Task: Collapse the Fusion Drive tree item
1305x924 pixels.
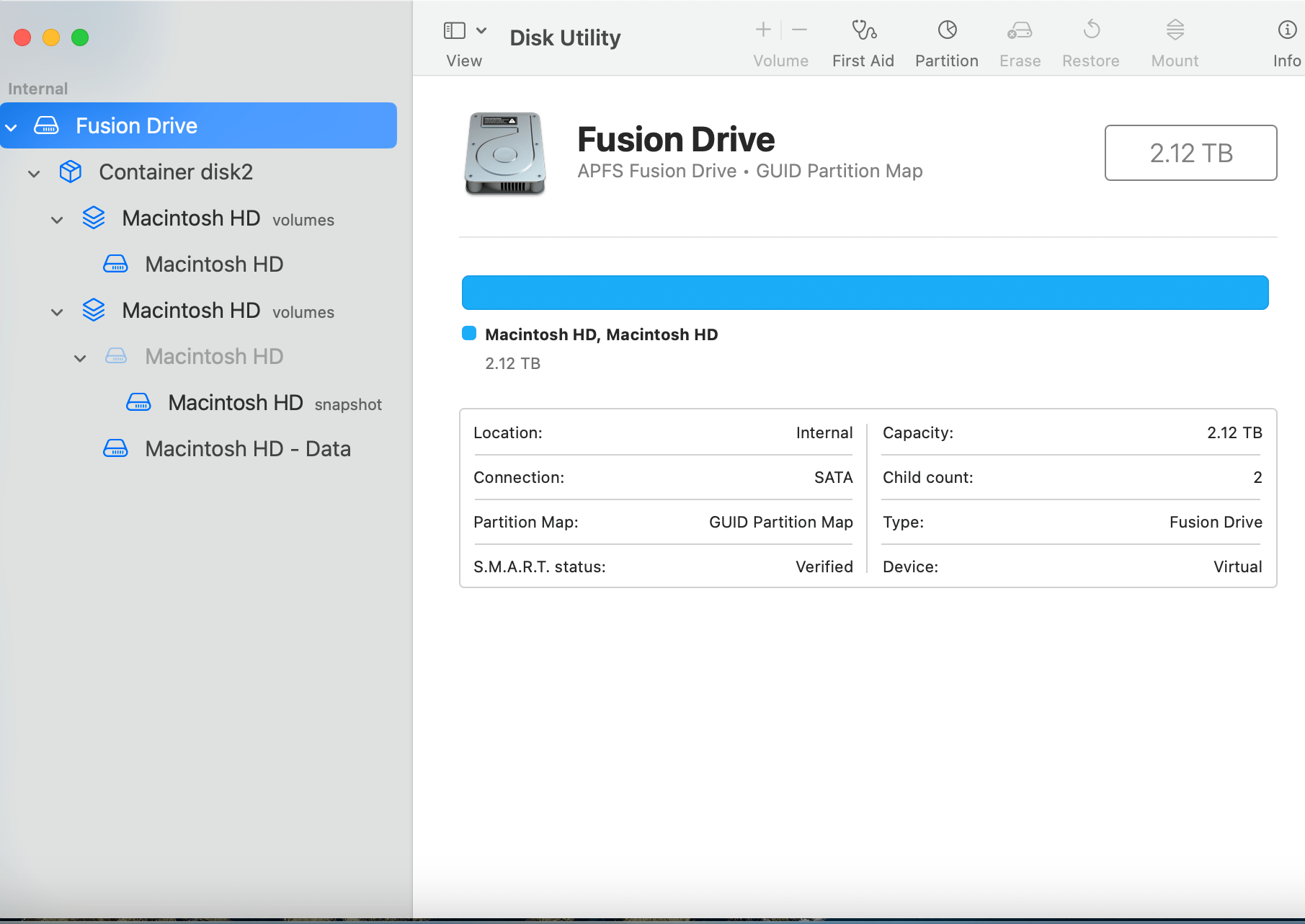Action: [11, 126]
